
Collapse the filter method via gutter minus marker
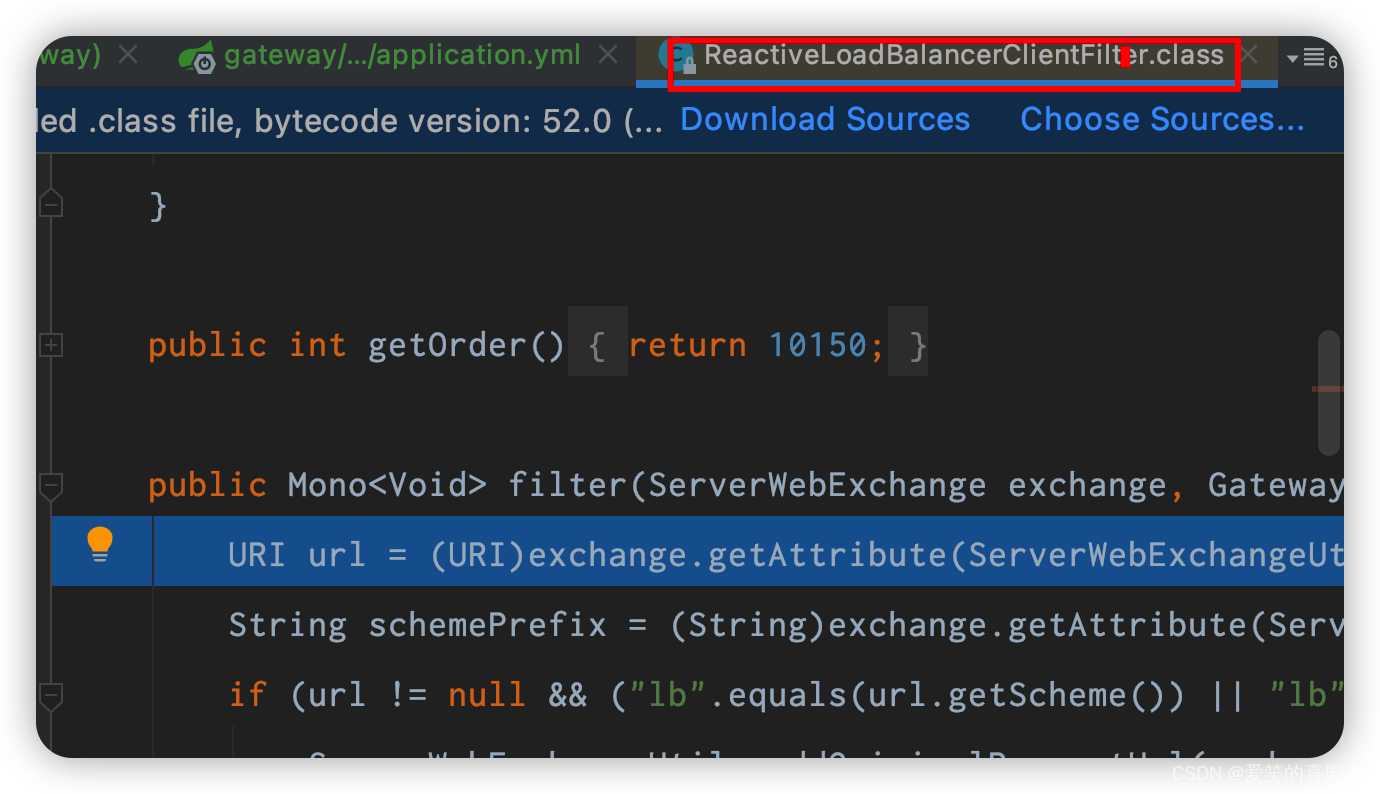click(x=51, y=487)
